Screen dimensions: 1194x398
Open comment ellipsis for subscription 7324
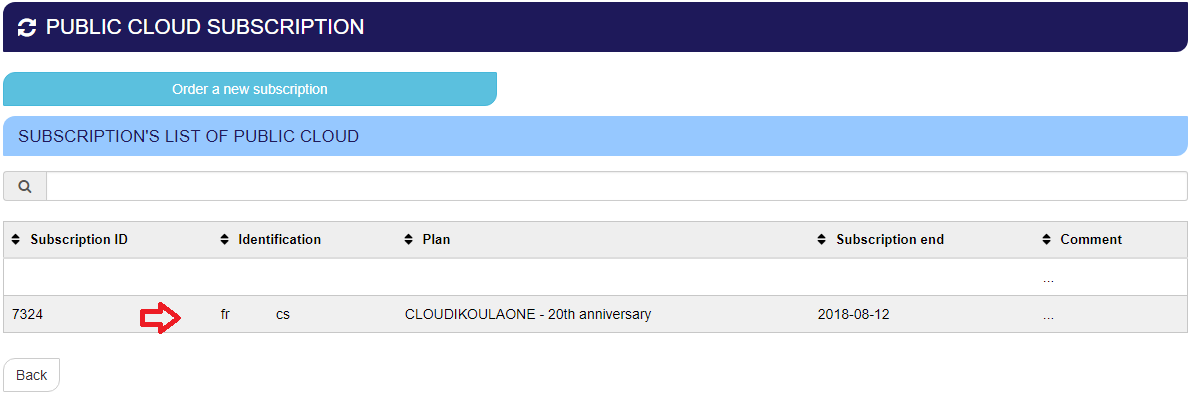click(1049, 317)
